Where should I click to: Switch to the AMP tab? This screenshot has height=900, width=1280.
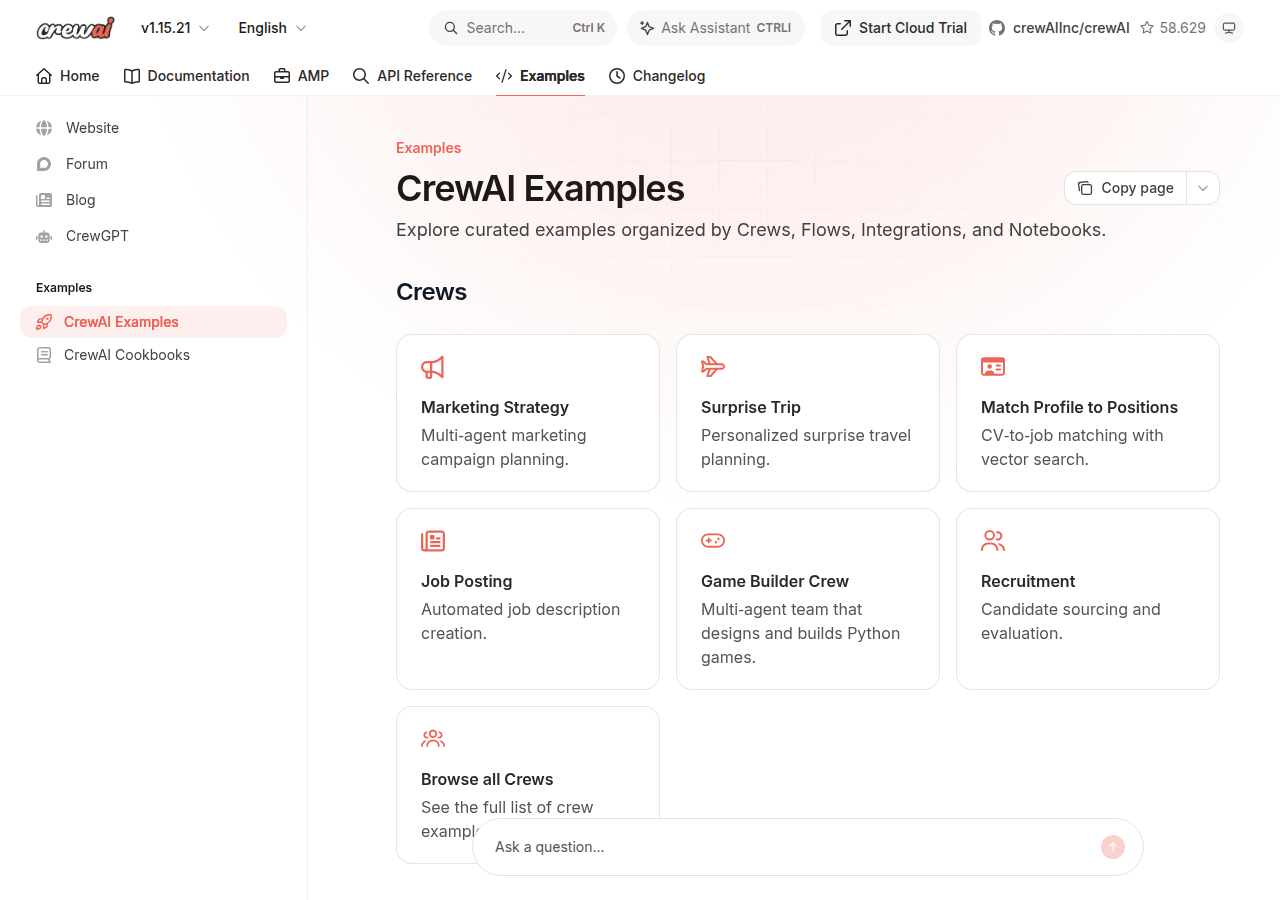tap(301, 76)
